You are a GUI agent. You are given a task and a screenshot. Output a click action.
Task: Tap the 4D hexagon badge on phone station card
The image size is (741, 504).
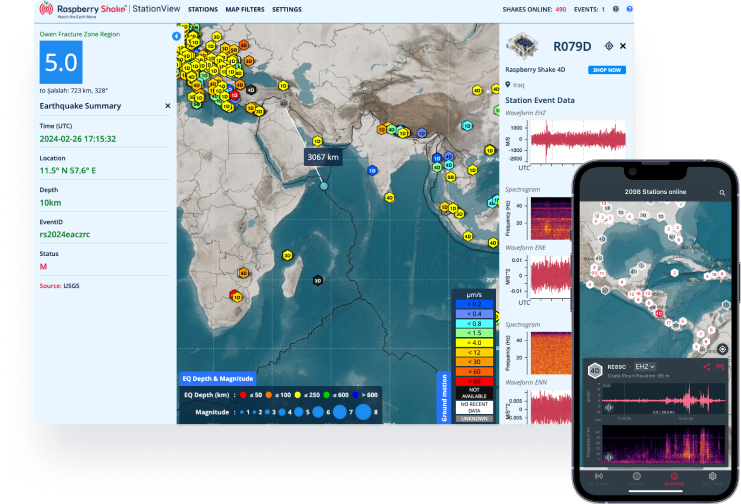(595, 371)
